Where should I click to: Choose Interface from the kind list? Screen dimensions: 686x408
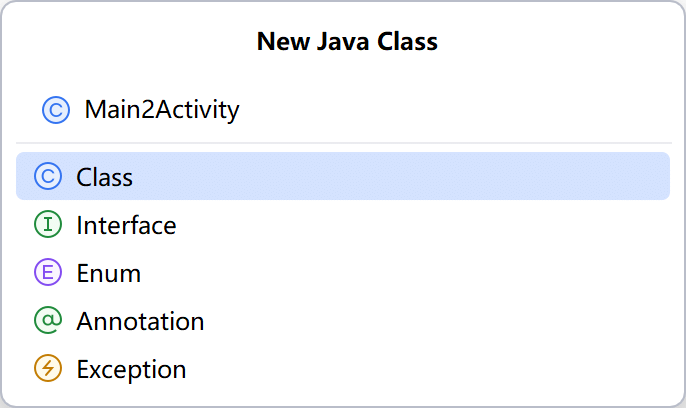point(126,225)
